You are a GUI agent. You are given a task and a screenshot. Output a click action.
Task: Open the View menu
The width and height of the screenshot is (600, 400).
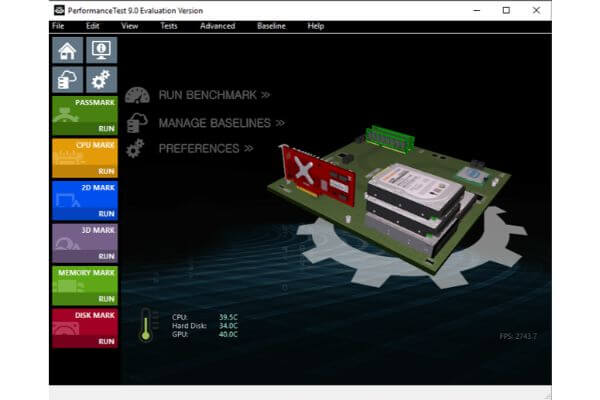click(130, 26)
